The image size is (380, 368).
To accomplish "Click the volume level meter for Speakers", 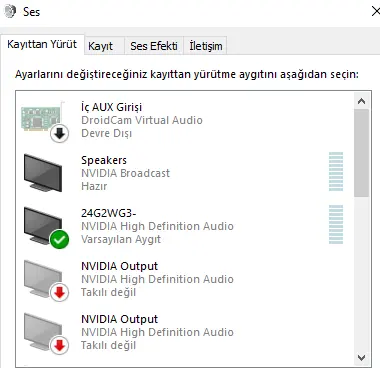I will (x=336, y=171).
